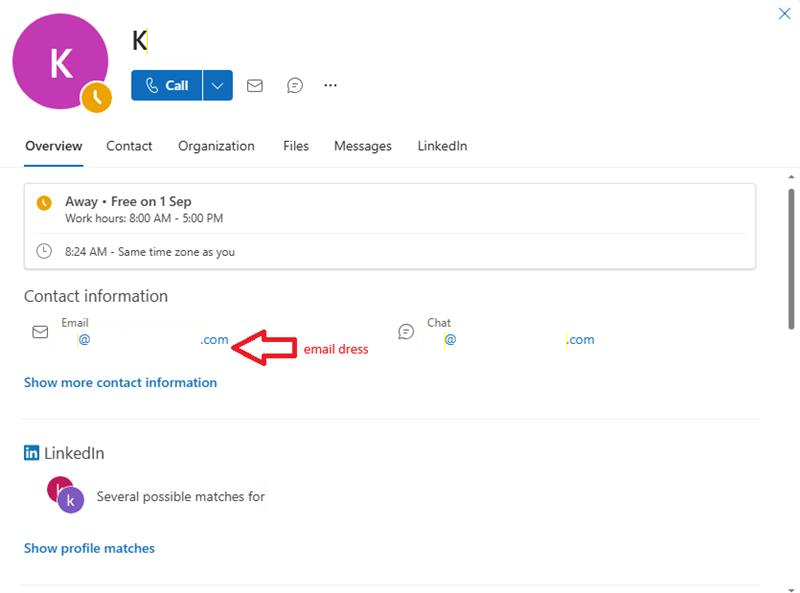
Task: Click Show profile matches link
Action: pyautogui.click(x=89, y=548)
